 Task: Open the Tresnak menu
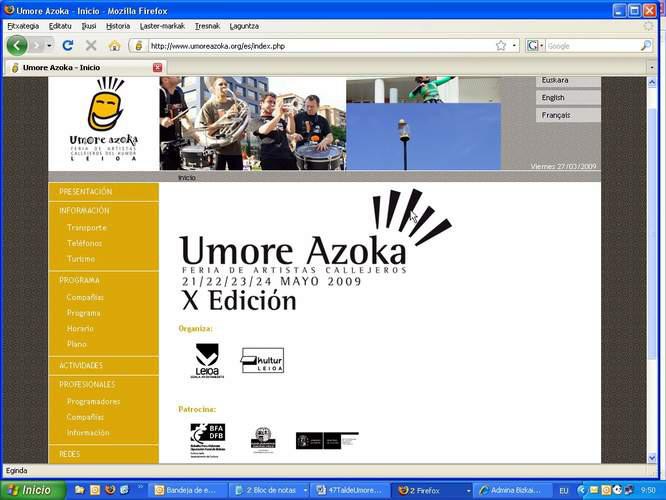(x=207, y=26)
